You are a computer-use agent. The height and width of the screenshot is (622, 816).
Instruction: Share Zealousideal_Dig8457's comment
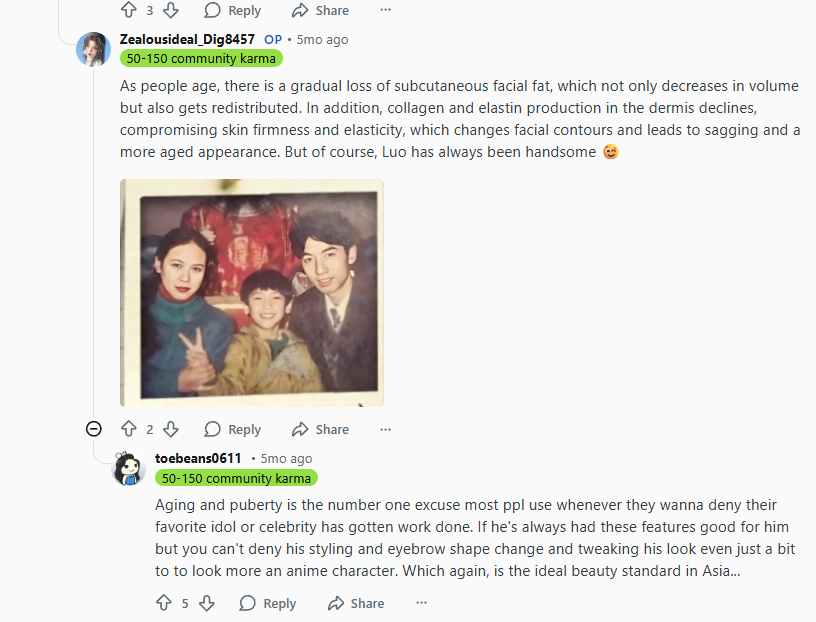[x=320, y=429]
